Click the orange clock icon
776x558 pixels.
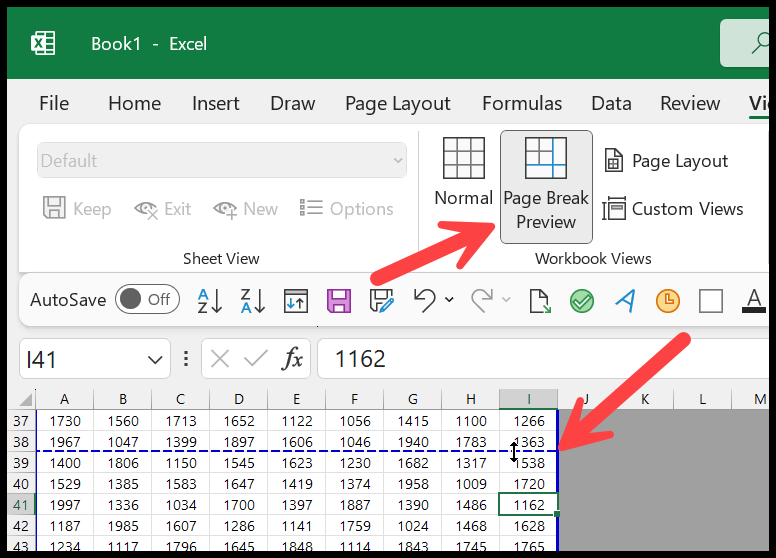coord(668,301)
